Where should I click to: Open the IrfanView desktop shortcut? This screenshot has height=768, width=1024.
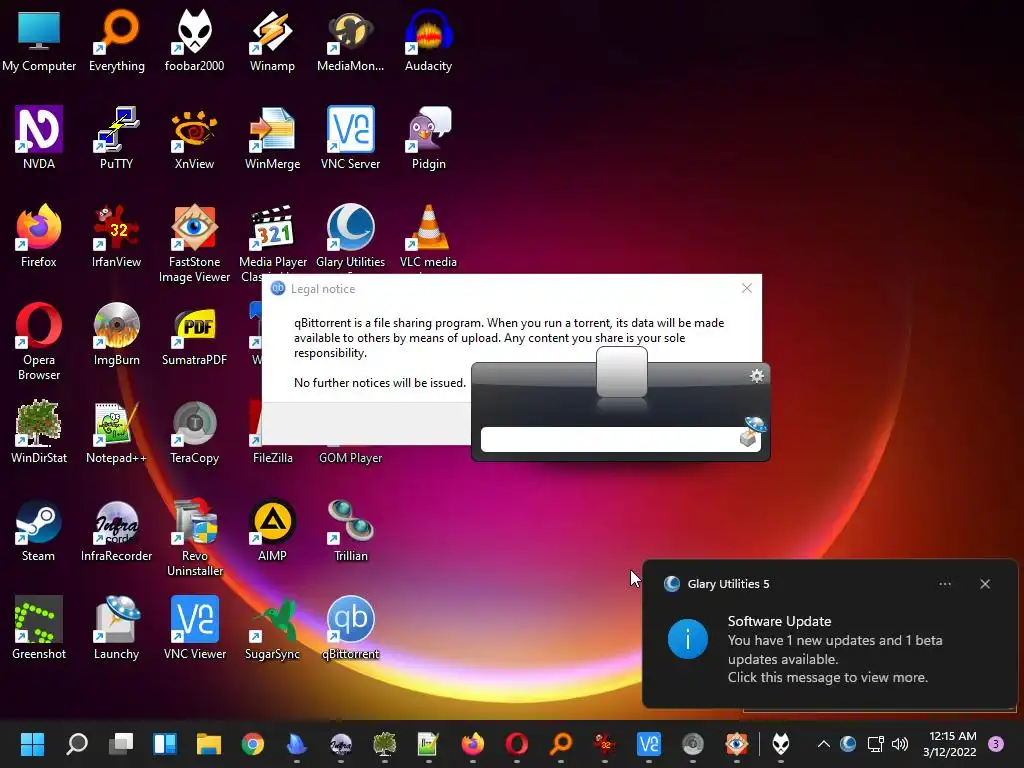(116, 235)
